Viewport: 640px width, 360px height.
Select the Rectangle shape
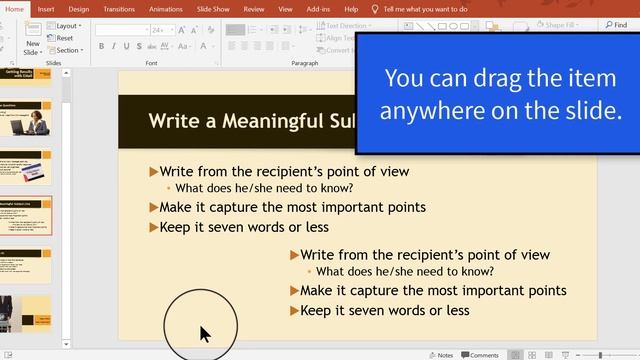pyautogui.click(x=442, y=26)
